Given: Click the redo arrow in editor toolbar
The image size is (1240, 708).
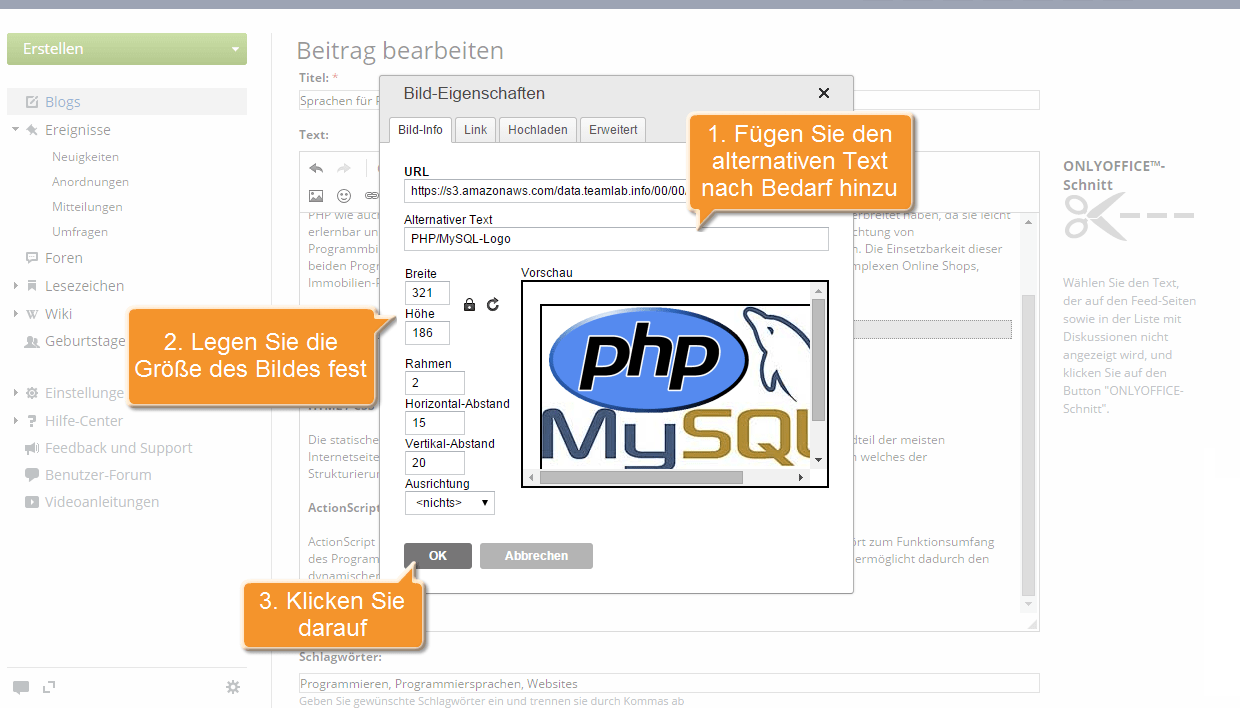Looking at the screenshot, I should tap(344, 168).
